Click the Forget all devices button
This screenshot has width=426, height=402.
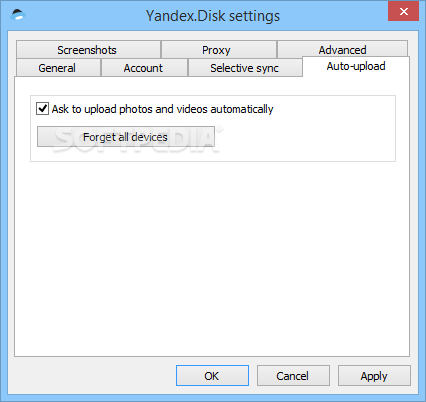pyautogui.click(x=126, y=137)
